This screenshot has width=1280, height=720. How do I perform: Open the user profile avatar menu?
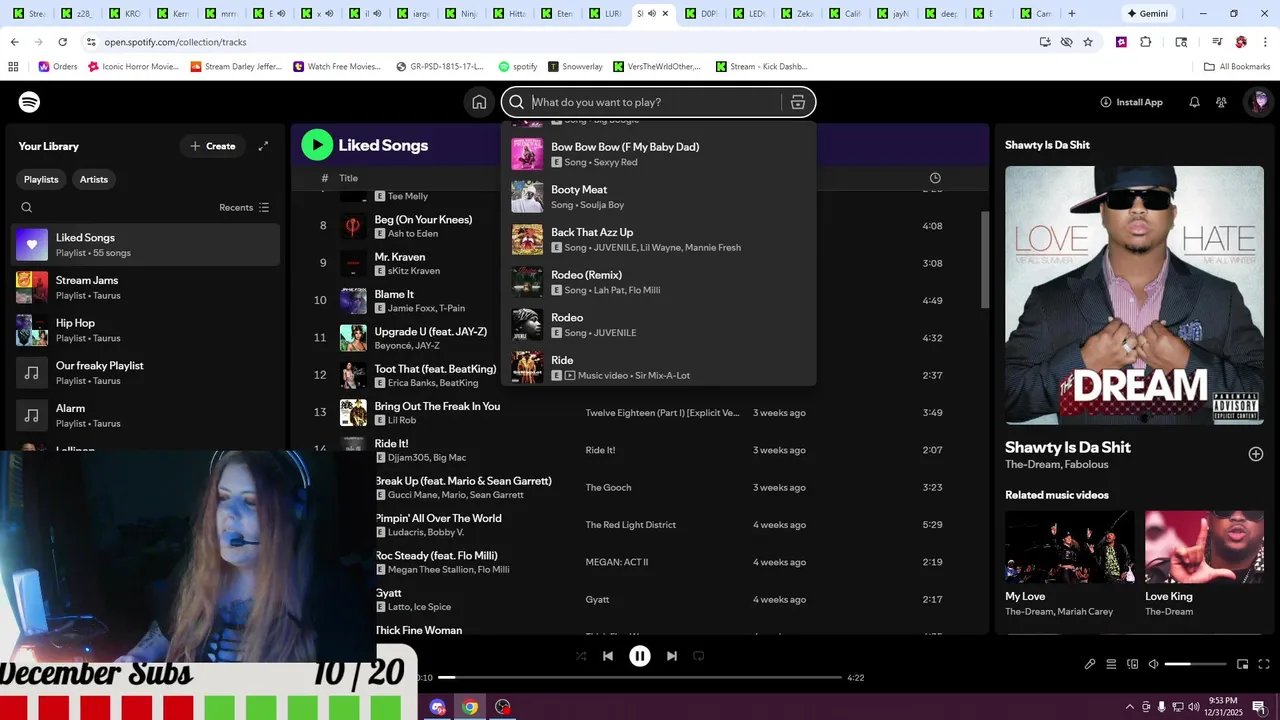(1258, 102)
